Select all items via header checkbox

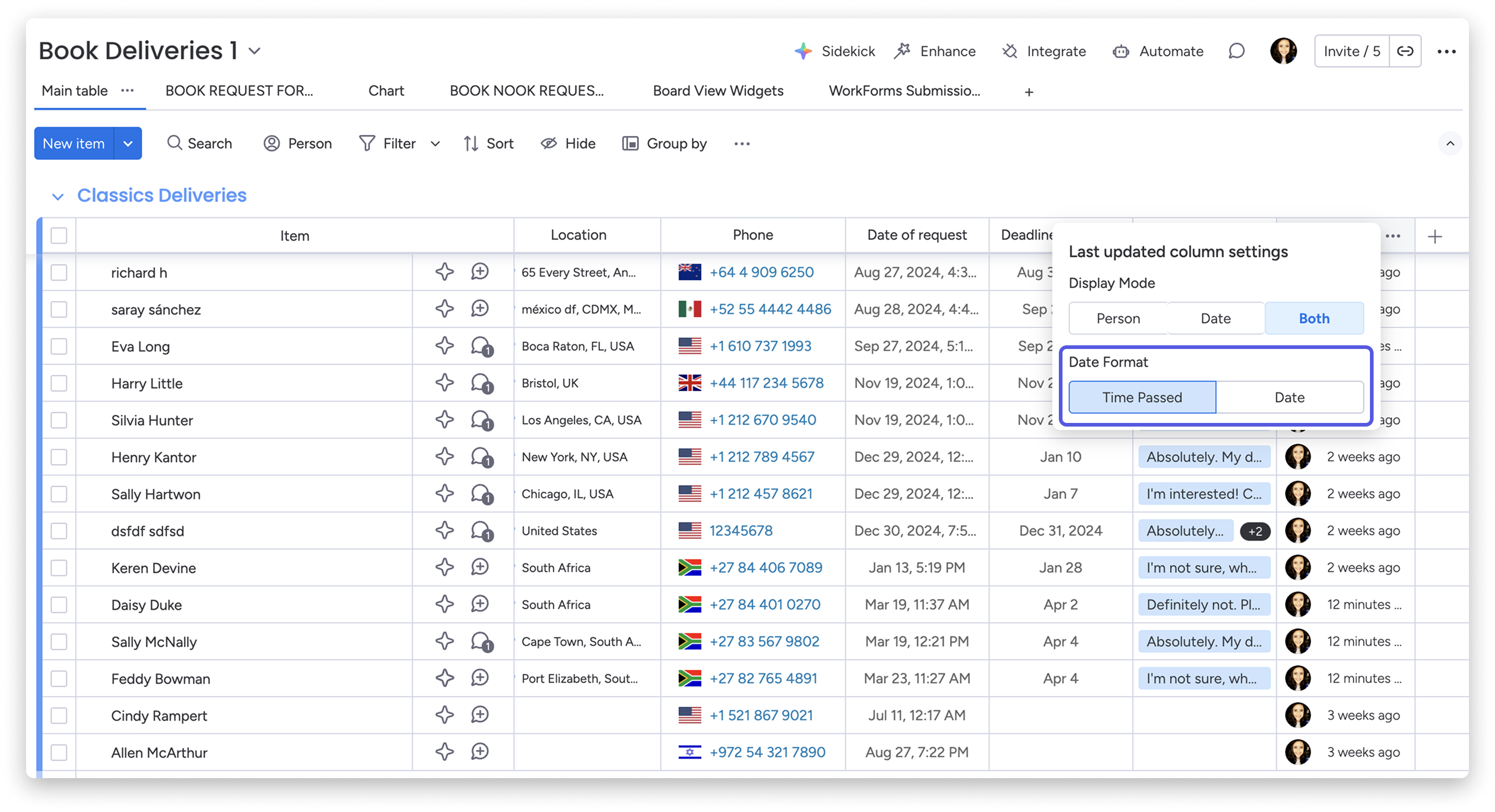click(58, 235)
